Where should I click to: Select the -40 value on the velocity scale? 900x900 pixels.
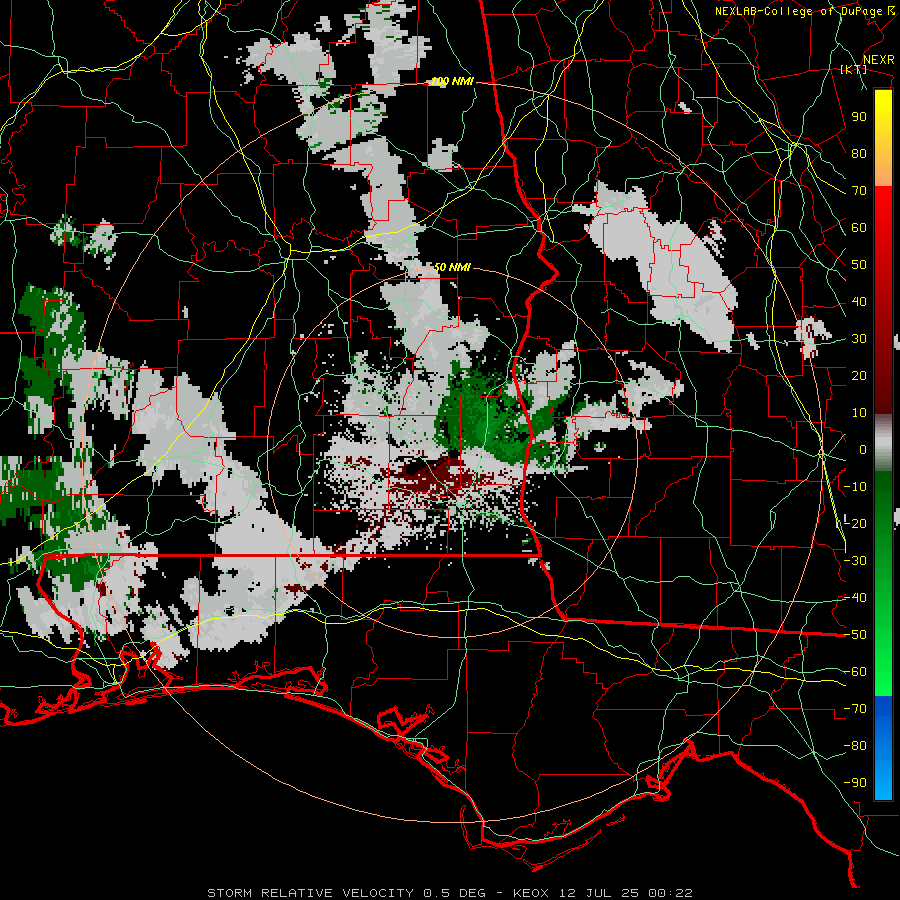(855, 598)
